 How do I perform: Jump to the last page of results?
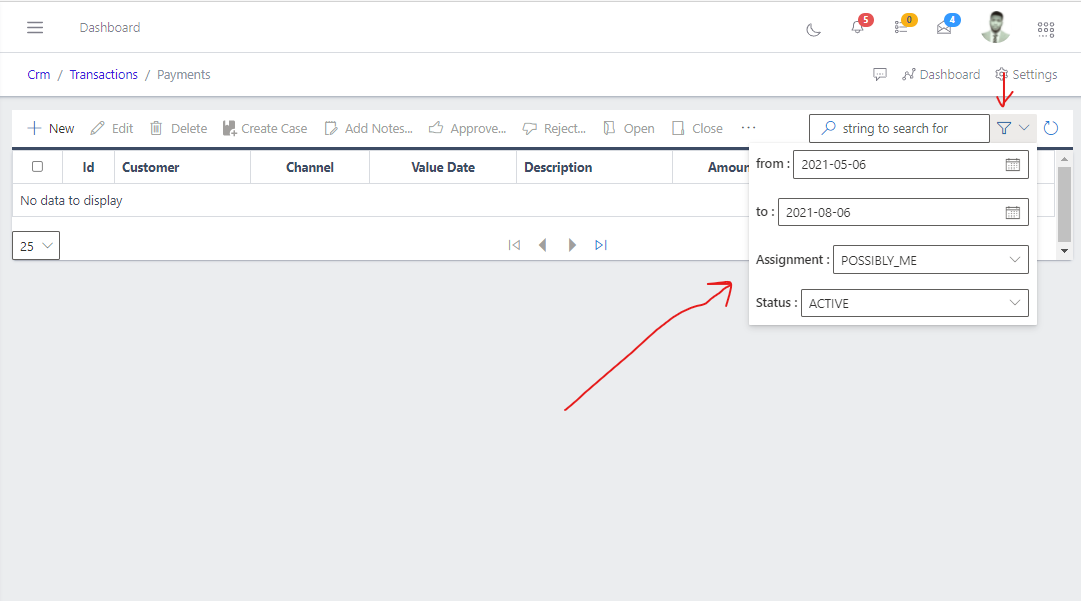point(601,245)
